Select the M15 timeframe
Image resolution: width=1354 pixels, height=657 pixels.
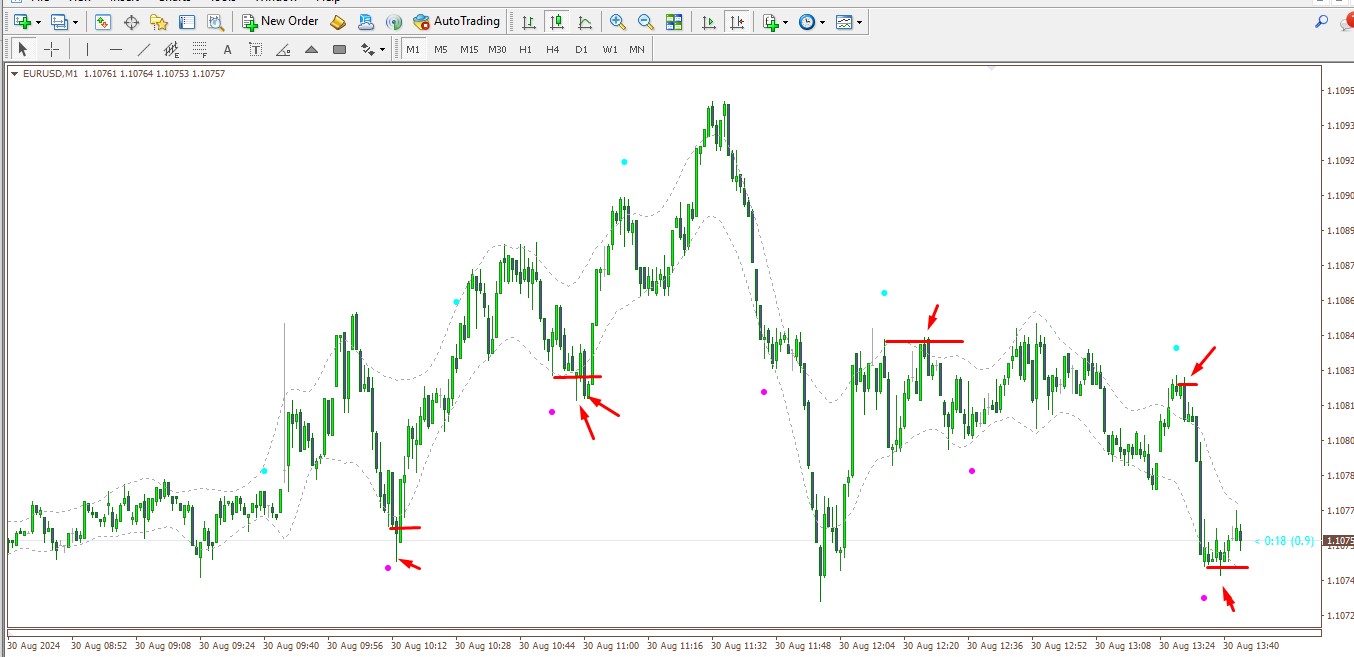click(469, 49)
